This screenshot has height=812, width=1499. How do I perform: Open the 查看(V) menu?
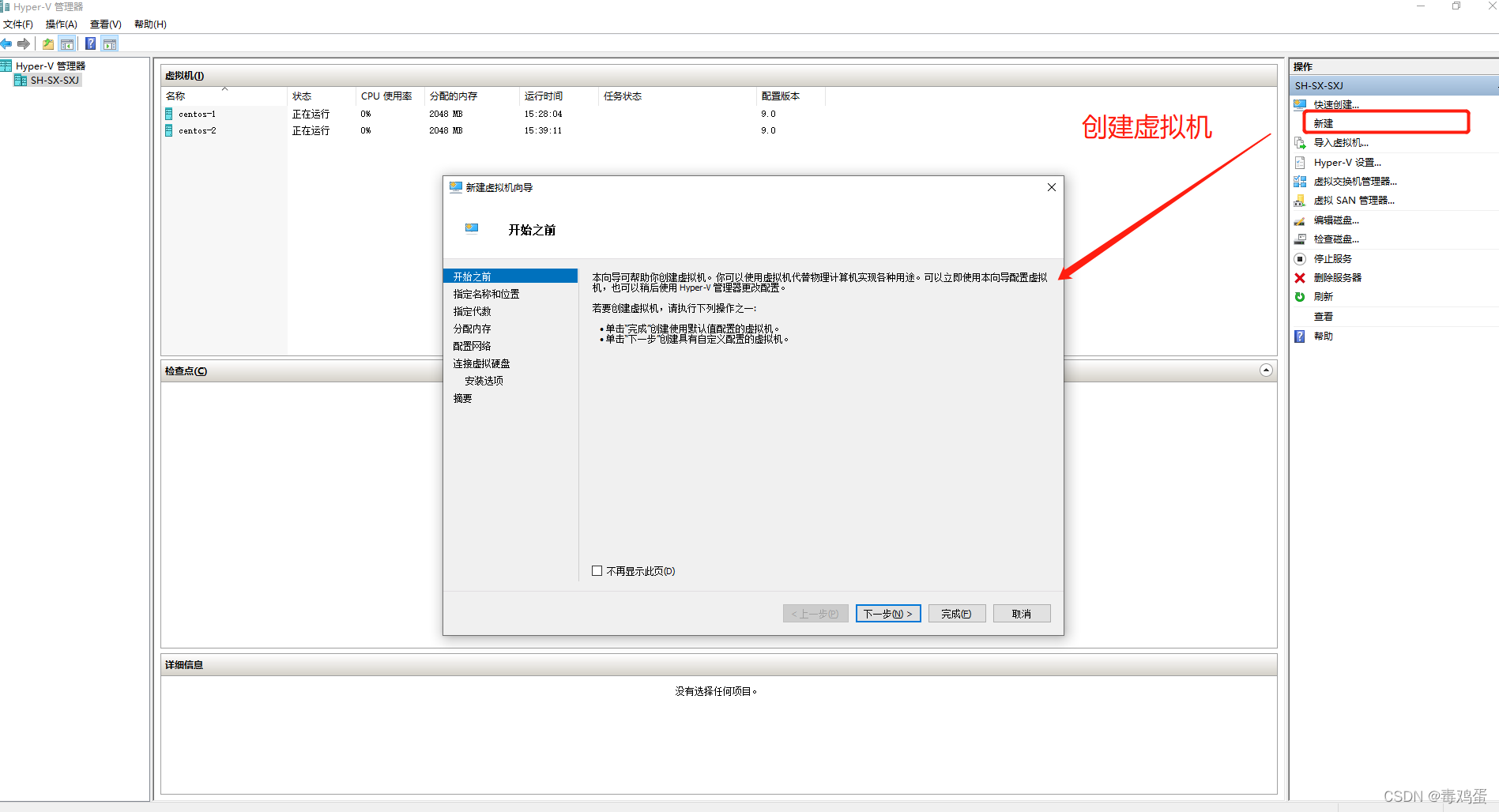106,24
